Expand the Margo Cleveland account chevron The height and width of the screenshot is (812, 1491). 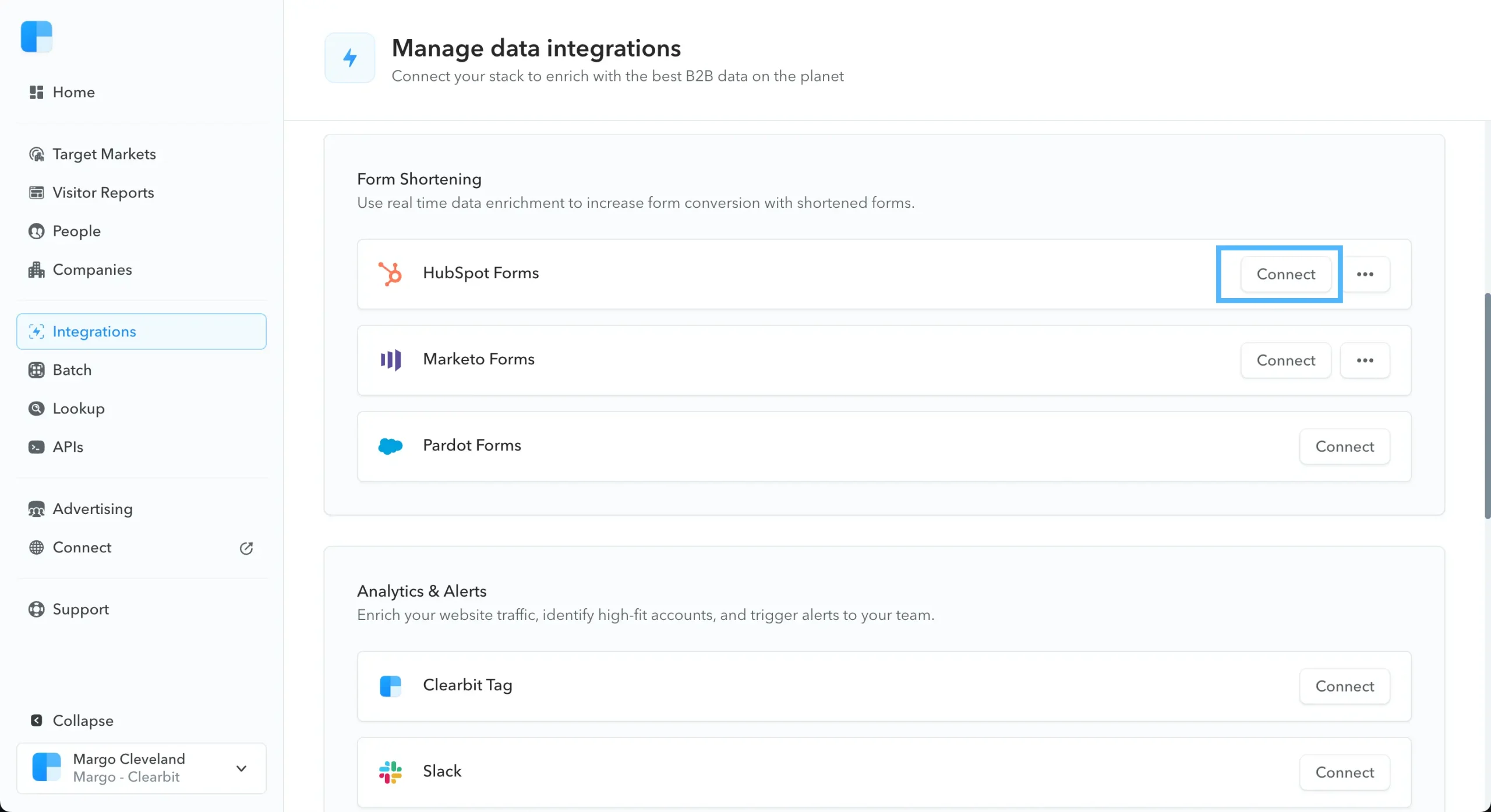241,768
